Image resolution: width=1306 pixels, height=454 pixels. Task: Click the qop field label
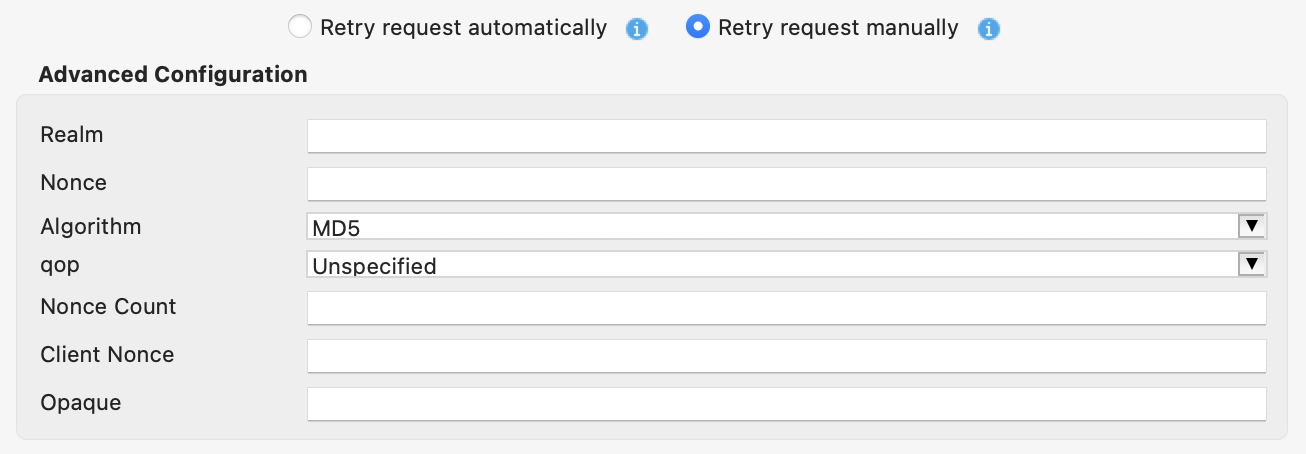pyautogui.click(x=60, y=265)
